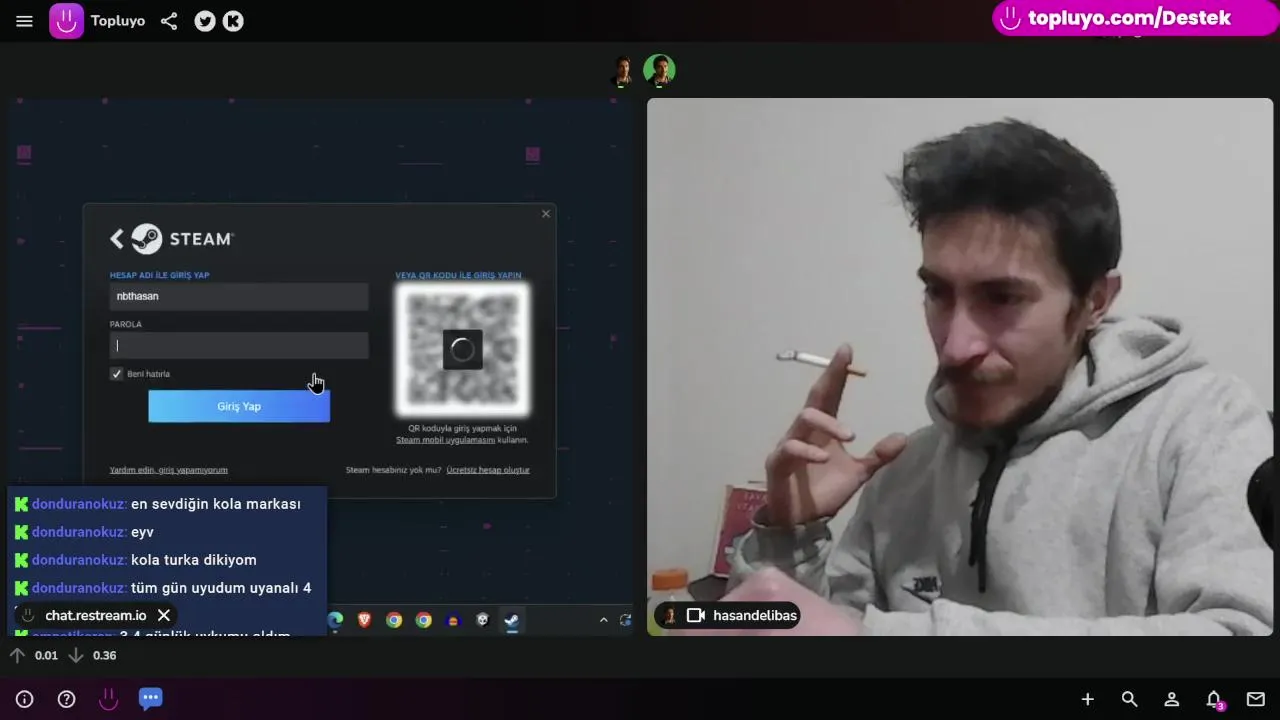Click the Steam back arrow
The height and width of the screenshot is (720, 1280).
(x=117, y=239)
